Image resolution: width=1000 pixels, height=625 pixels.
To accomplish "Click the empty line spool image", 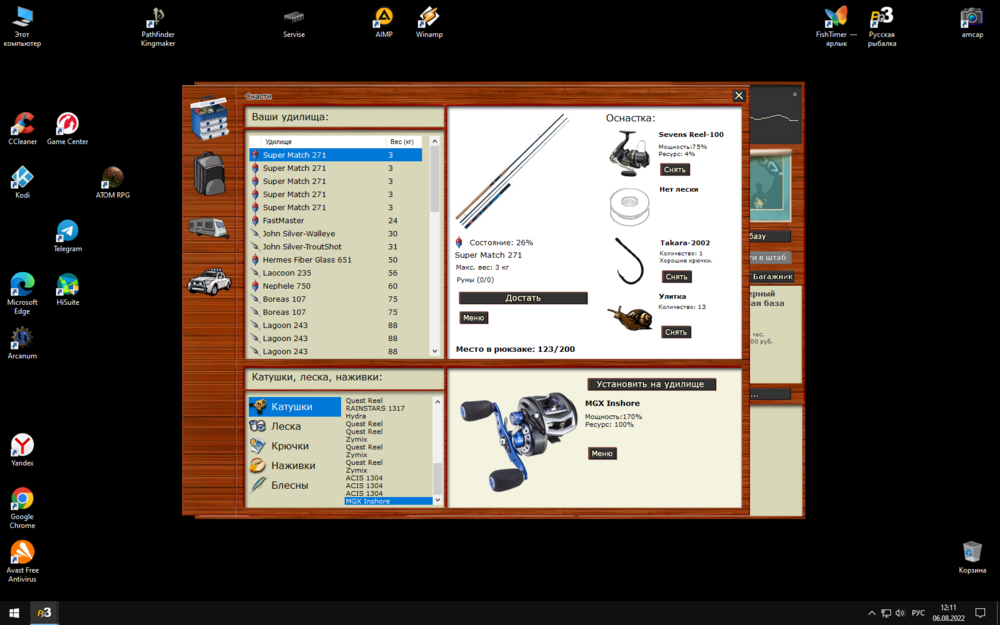I will [630, 207].
